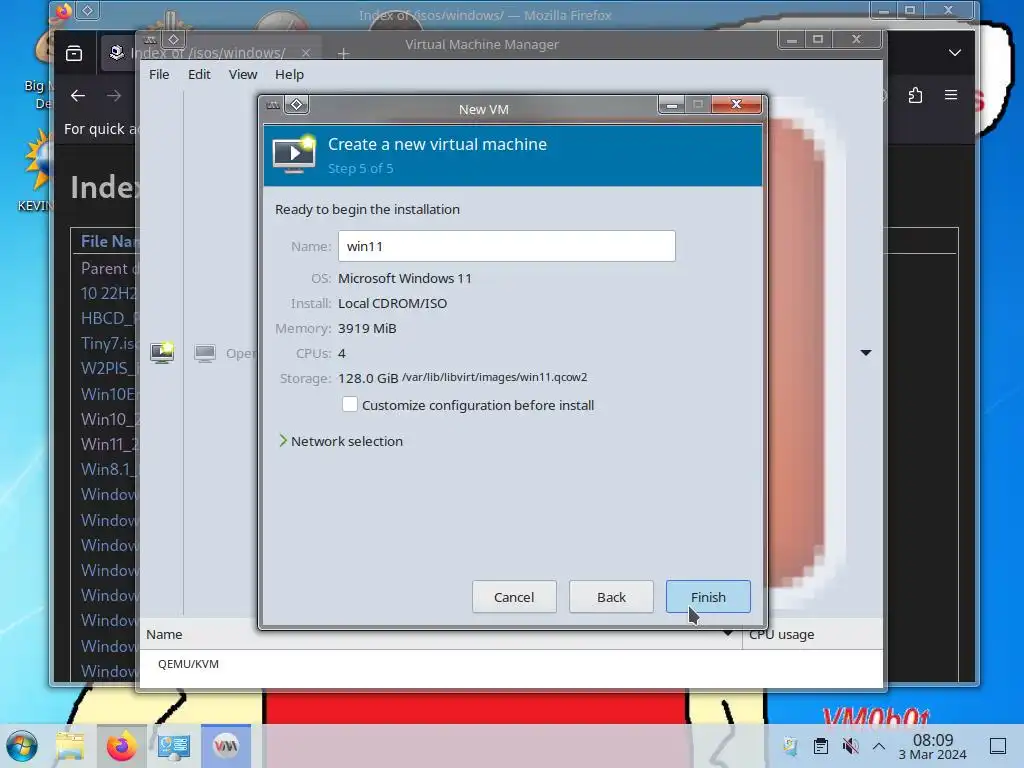1024x768 pixels.
Task: Open system settings taskbar icon
Action: 174,746
